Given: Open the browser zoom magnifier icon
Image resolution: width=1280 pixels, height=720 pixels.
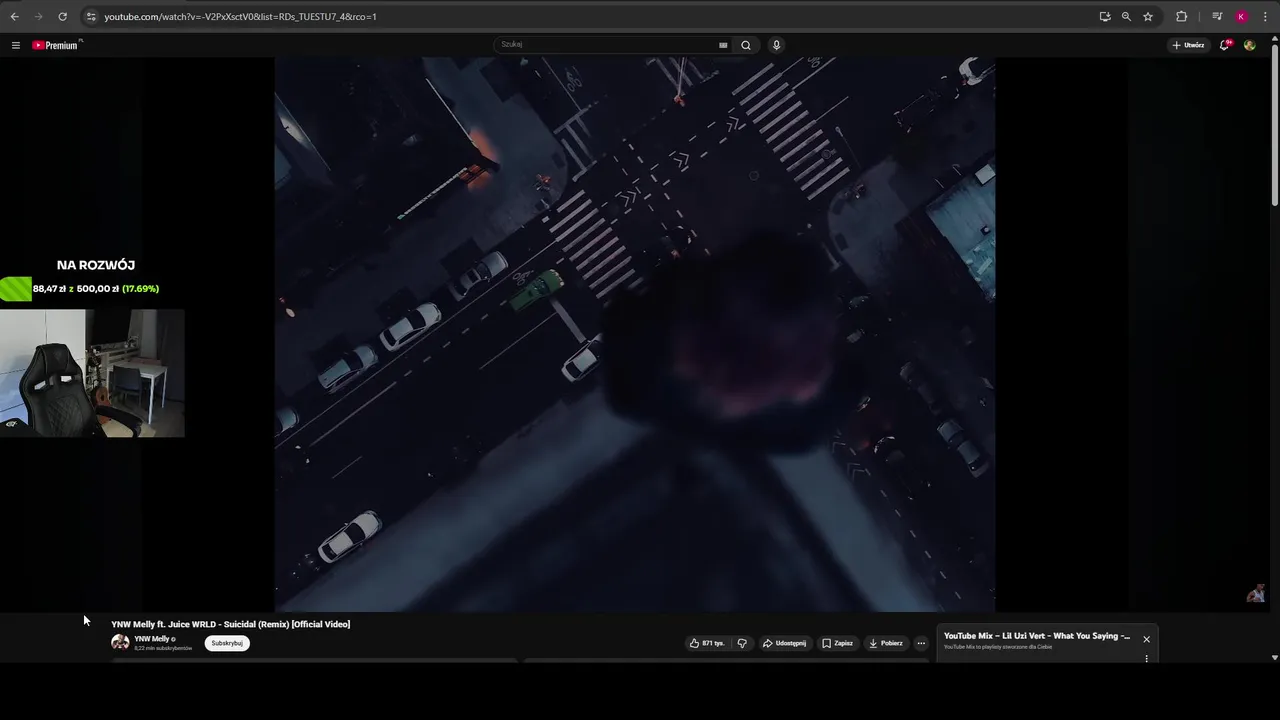Looking at the screenshot, I should (x=1126, y=17).
